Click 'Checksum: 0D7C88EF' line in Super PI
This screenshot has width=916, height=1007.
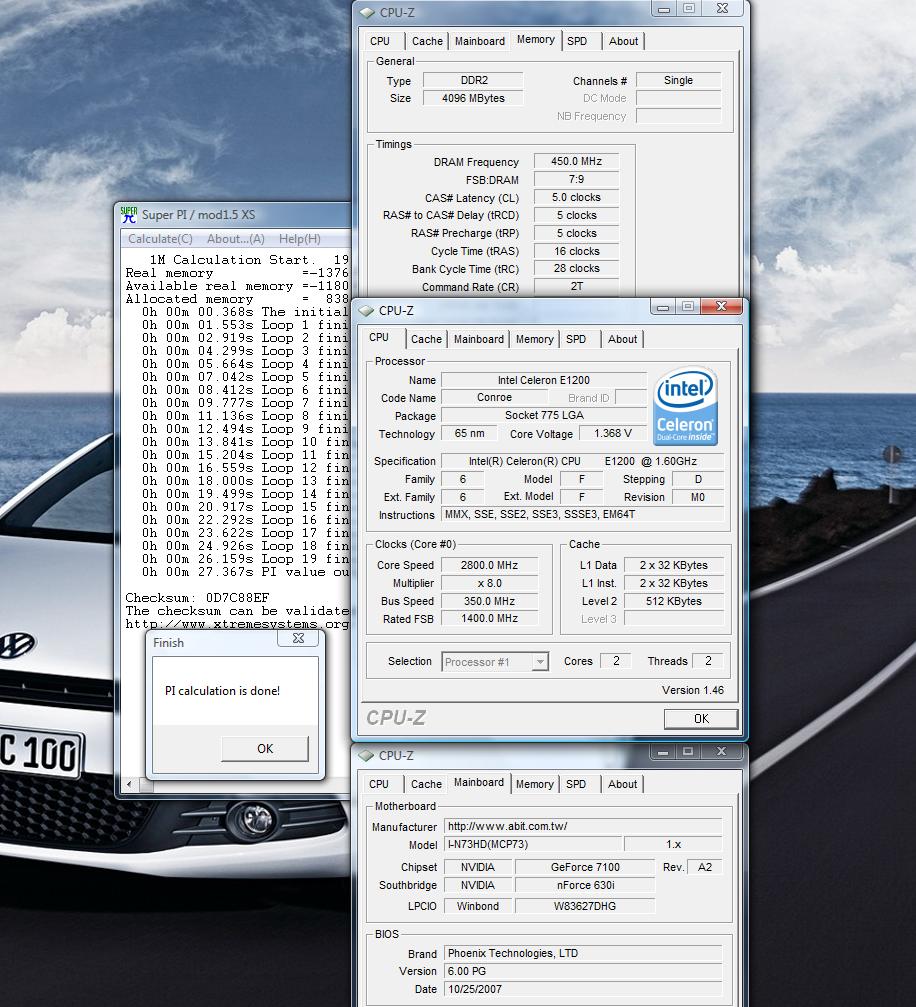pos(197,598)
